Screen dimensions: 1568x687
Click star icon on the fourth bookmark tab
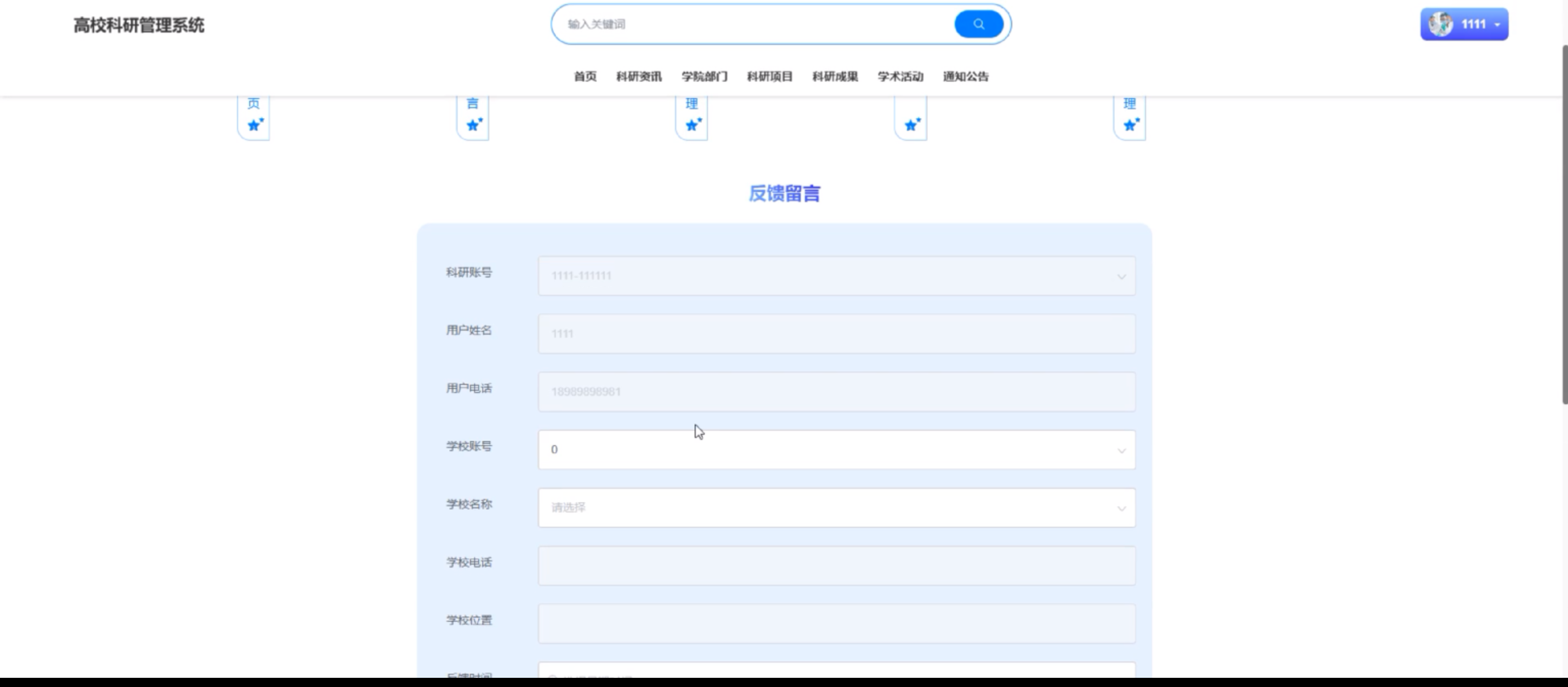point(911,125)
